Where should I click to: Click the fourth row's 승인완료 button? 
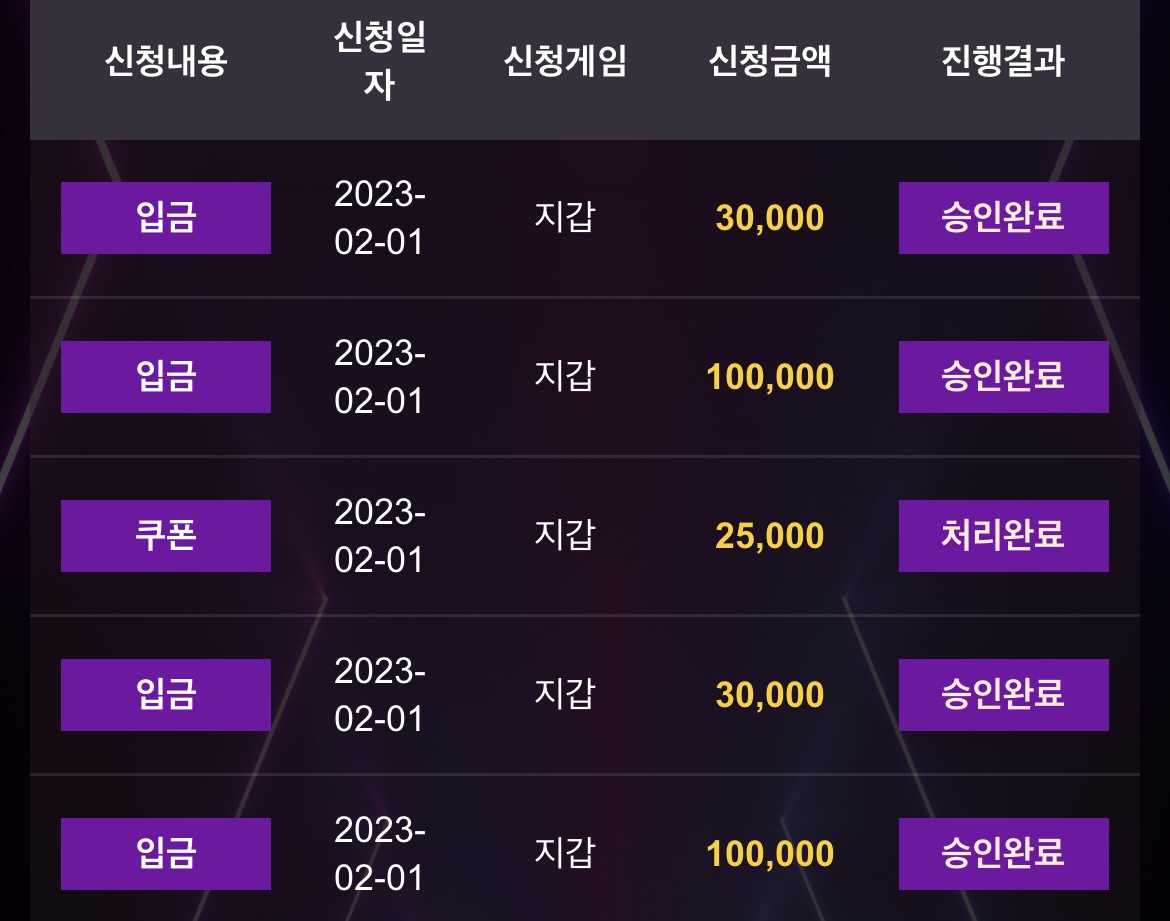tap(1004, 695)
